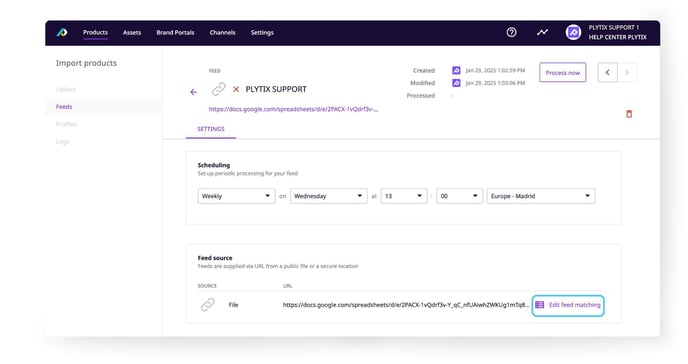Click the PLYTIX SUPPORT 1 account name
The width and height of the screenshot is (688, 364).
point(614,27)
